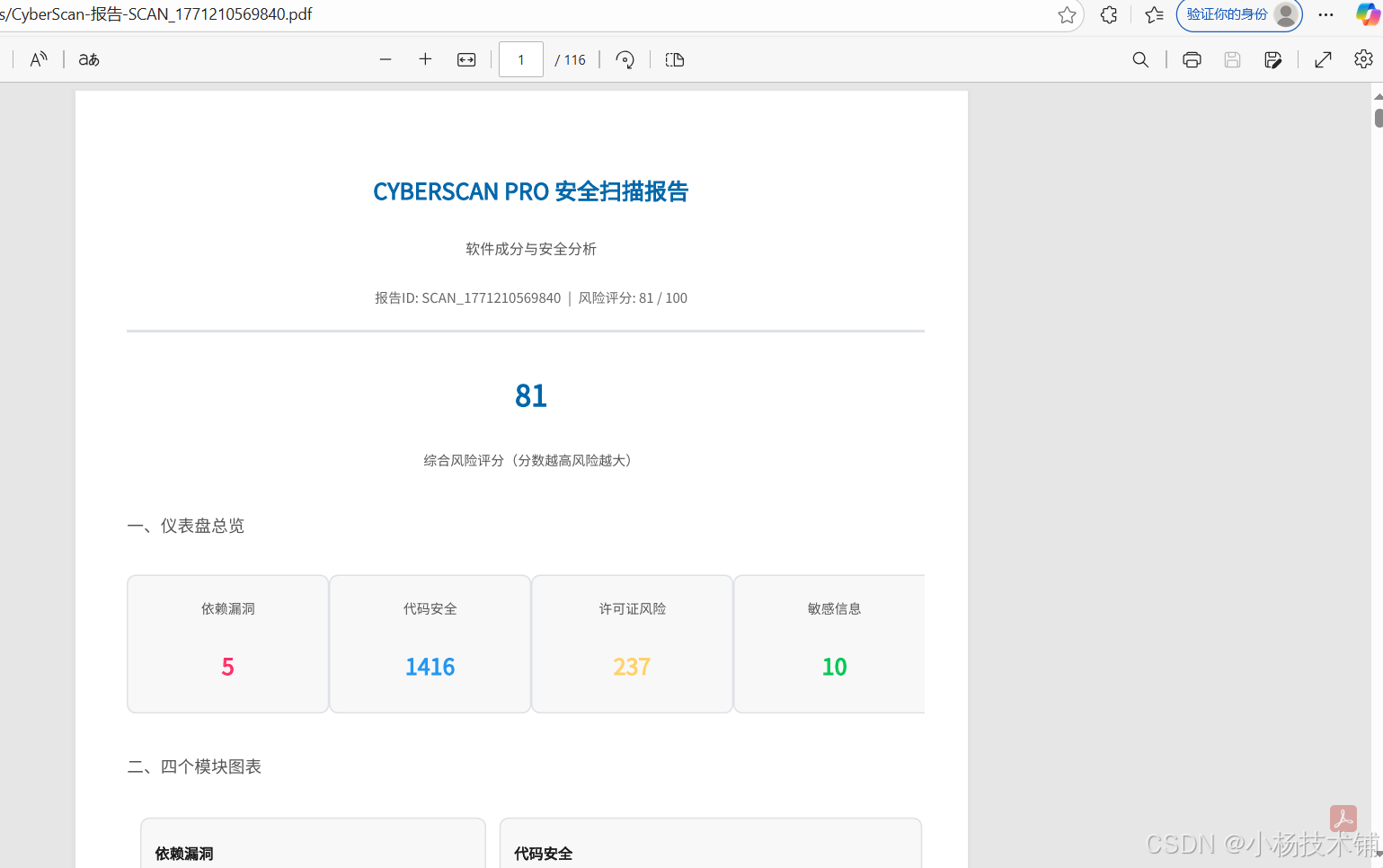
Task: Click the heading 二、四个模块图表
Action: [194, 766]
